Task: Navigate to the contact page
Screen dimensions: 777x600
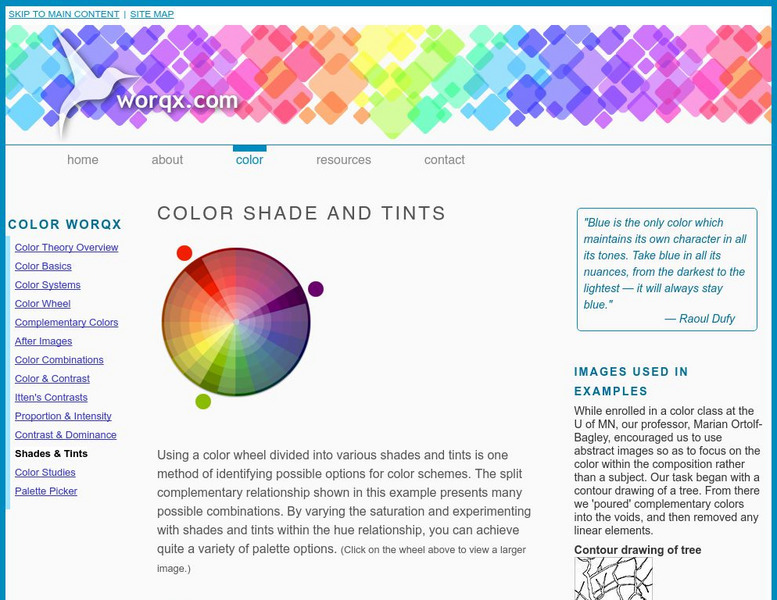Action: tap(444, 160)
